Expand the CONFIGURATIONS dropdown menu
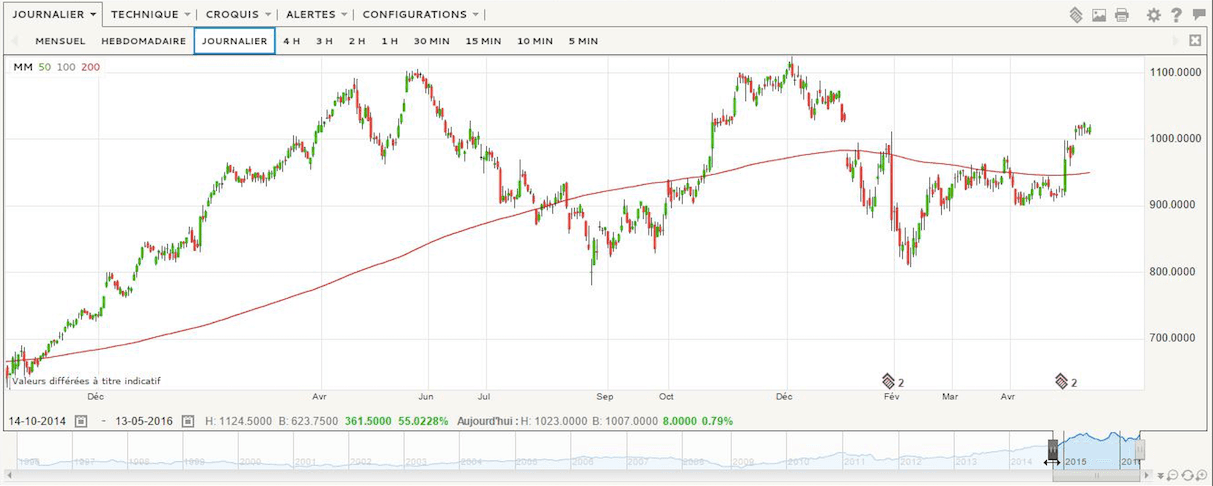This screenshot has height=486, width=1213. pyautogui.click(x=420, y=15)
